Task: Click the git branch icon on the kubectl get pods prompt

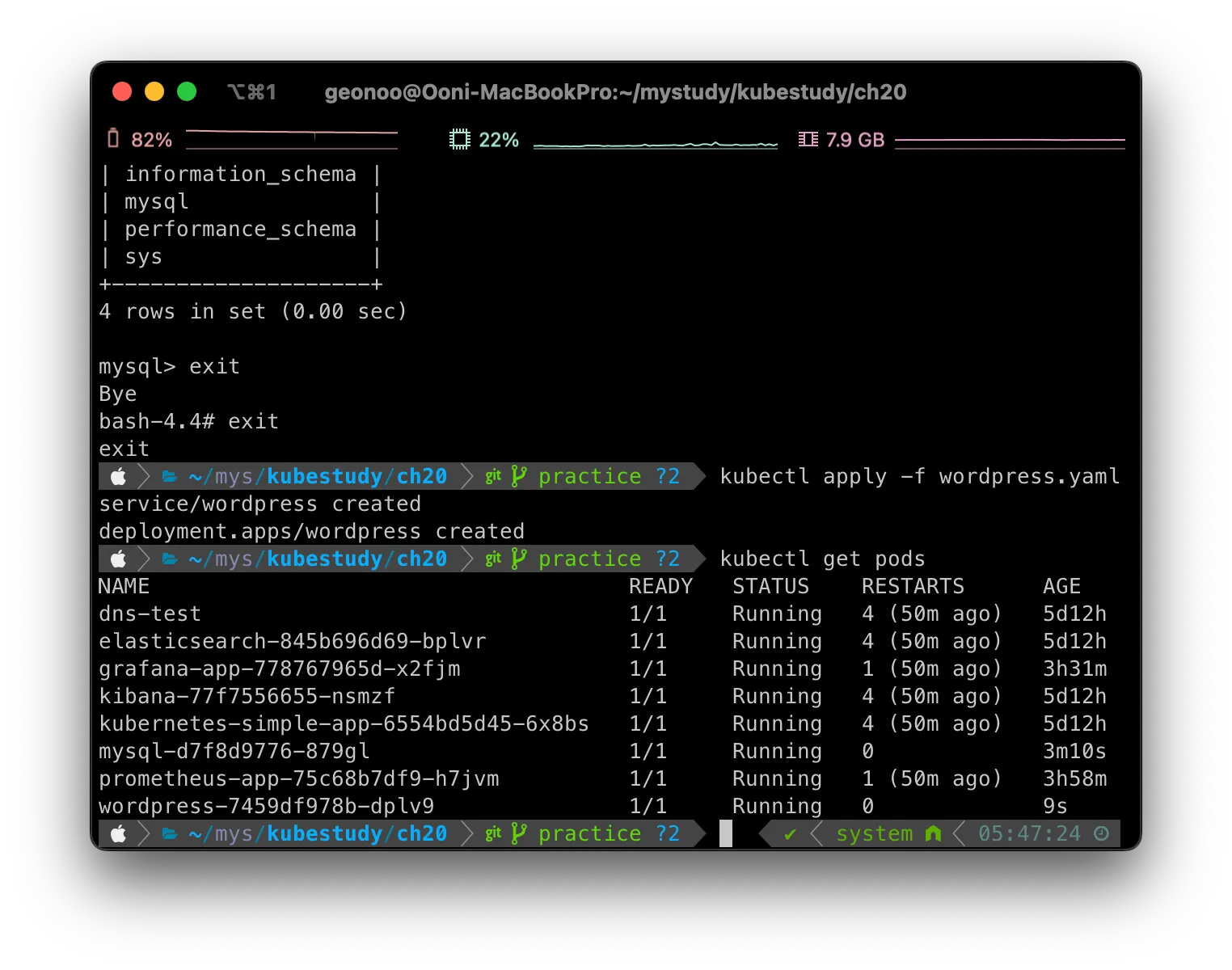Action: click(519, 559)
